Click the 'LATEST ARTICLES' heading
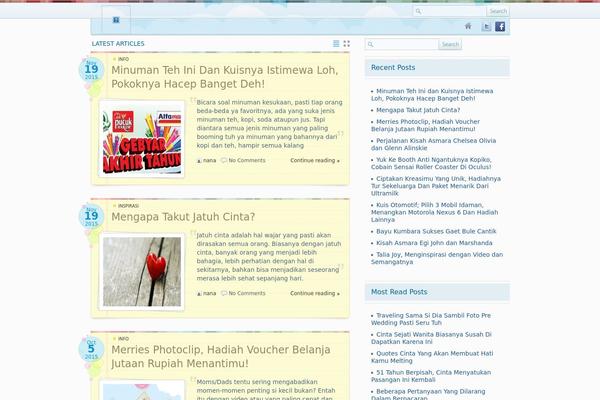This screenshot has width=600, height=400. (x=118, y=44)
